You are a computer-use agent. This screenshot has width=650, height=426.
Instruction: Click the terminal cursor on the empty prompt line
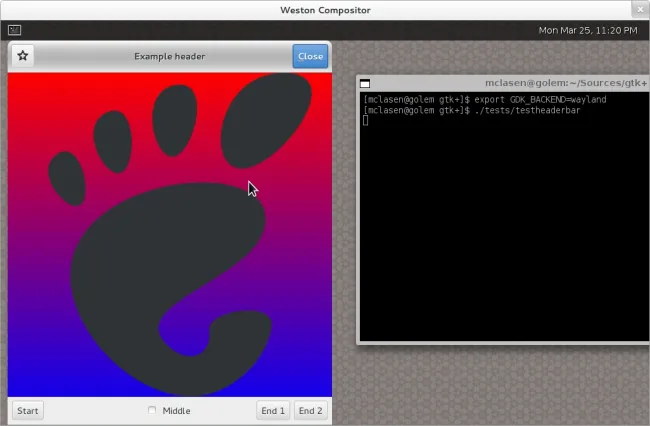pos(365,121)
